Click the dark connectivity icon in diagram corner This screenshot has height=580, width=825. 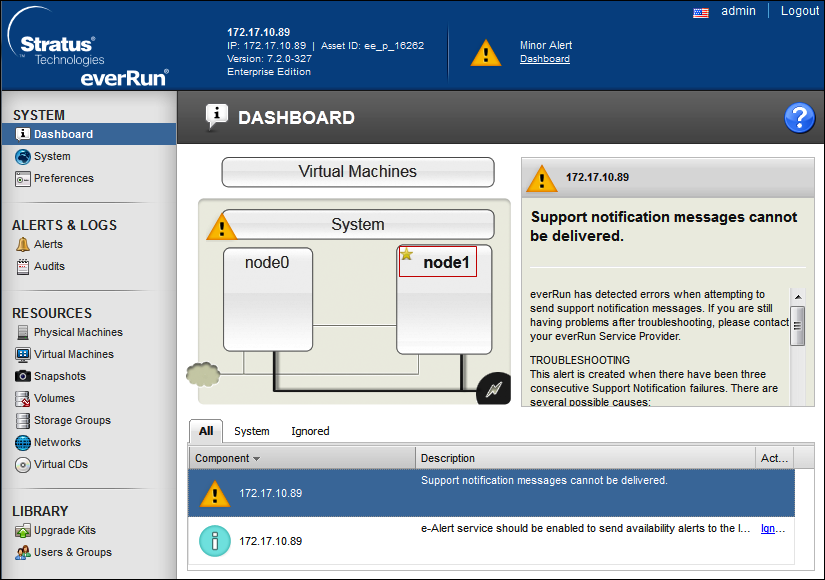coord(492,388)
